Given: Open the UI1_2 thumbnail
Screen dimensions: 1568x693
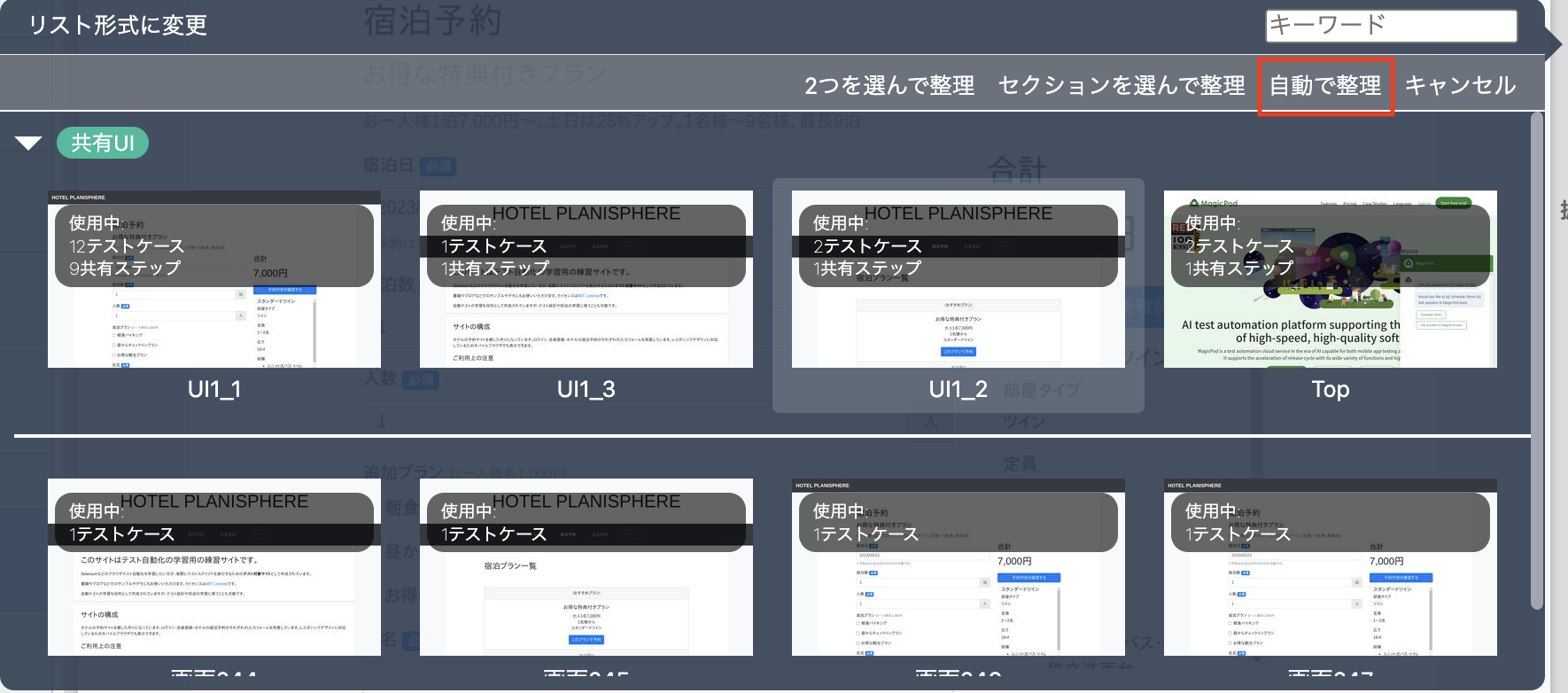Looking at the screenshot, I should click(959, 279).
